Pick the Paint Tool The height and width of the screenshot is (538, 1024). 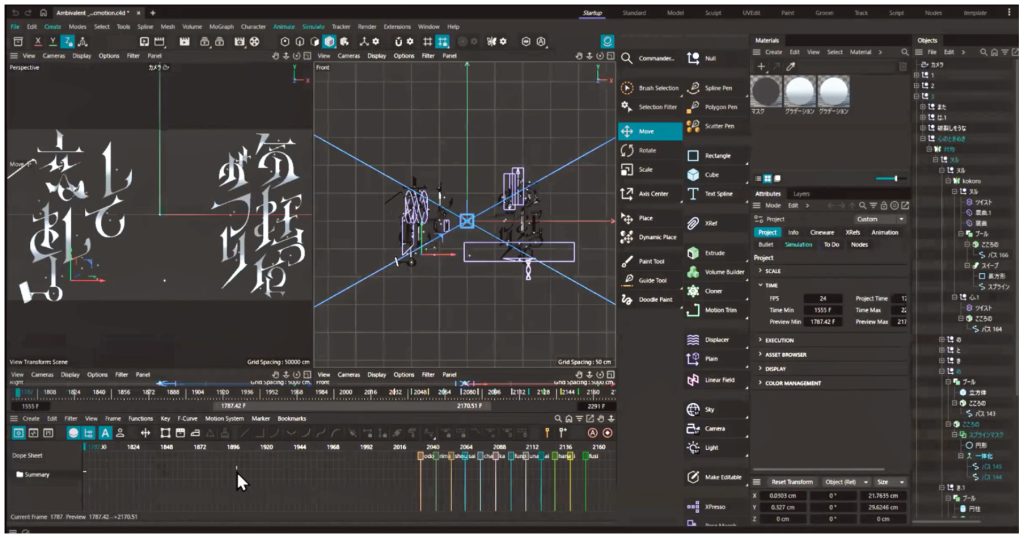click(650, 261)
